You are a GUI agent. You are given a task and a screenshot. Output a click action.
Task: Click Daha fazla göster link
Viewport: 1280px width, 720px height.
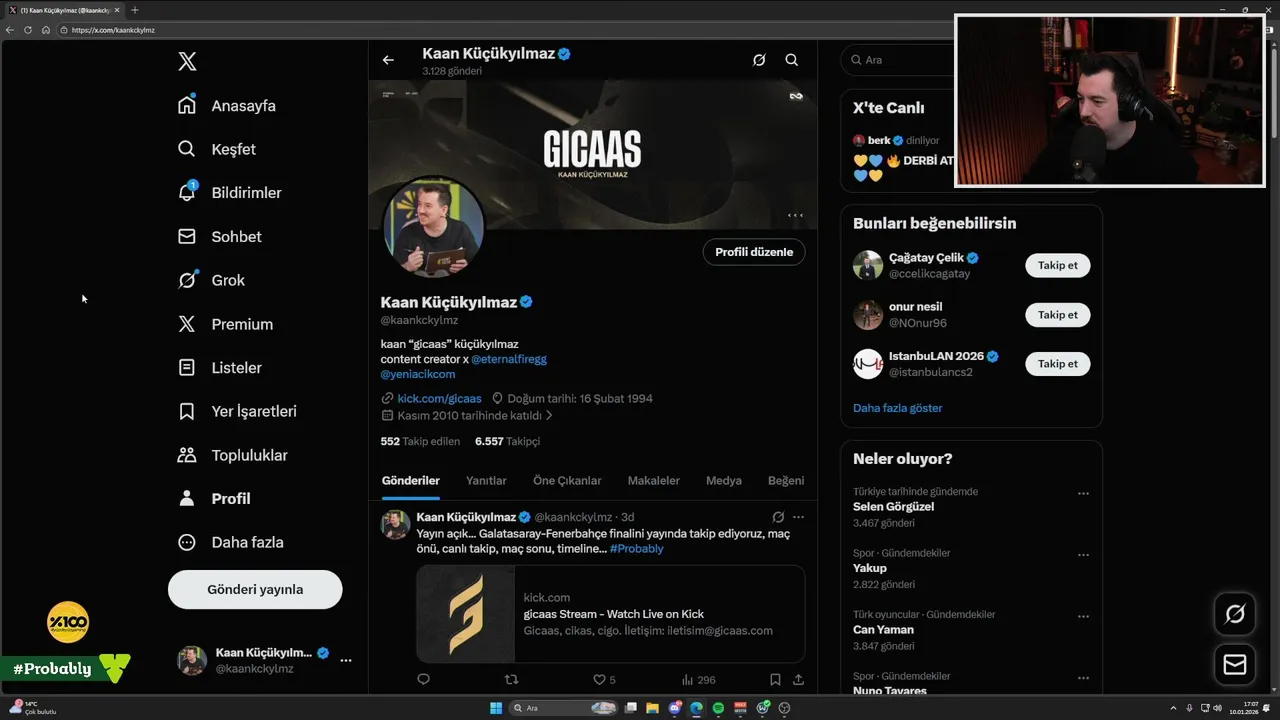(897, 408)
